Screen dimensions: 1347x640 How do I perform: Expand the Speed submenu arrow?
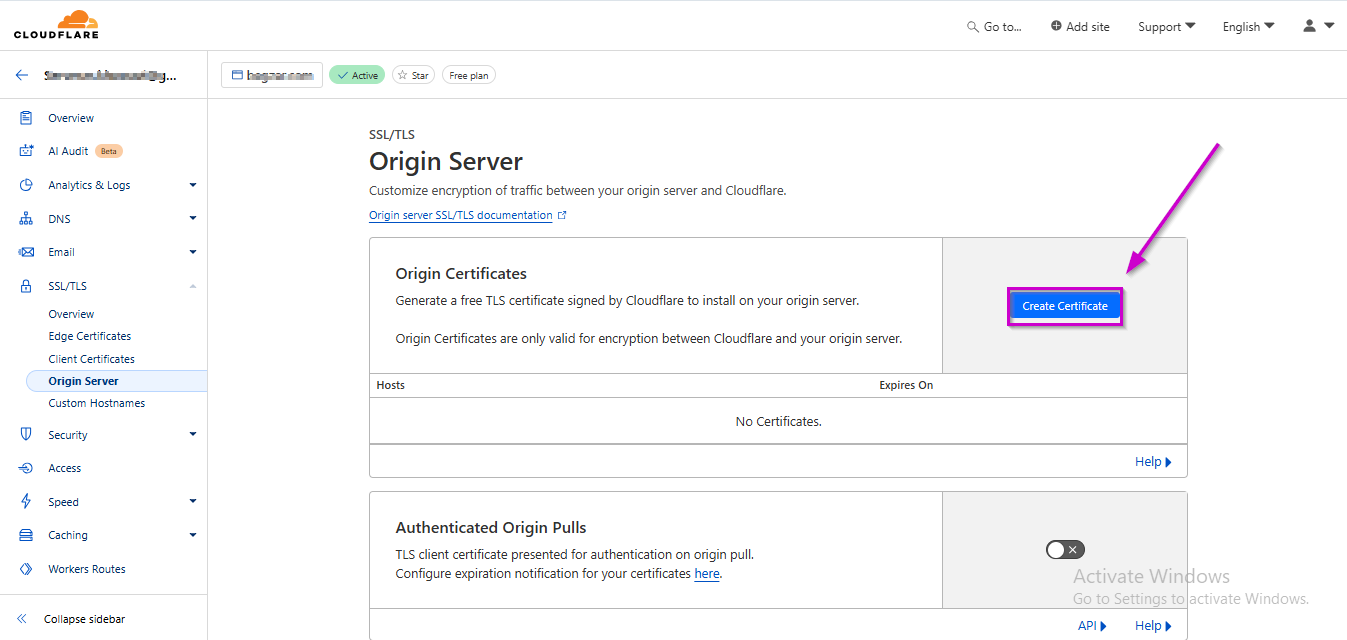(193, 501)
